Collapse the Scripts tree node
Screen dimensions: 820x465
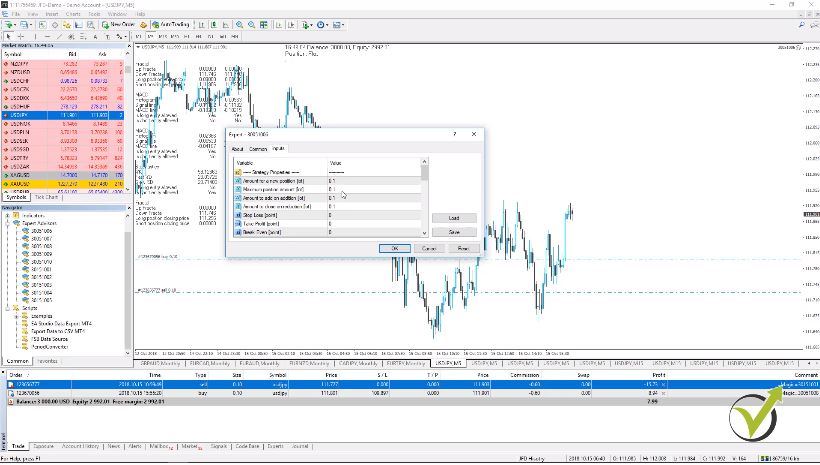[x=9, y=307]
